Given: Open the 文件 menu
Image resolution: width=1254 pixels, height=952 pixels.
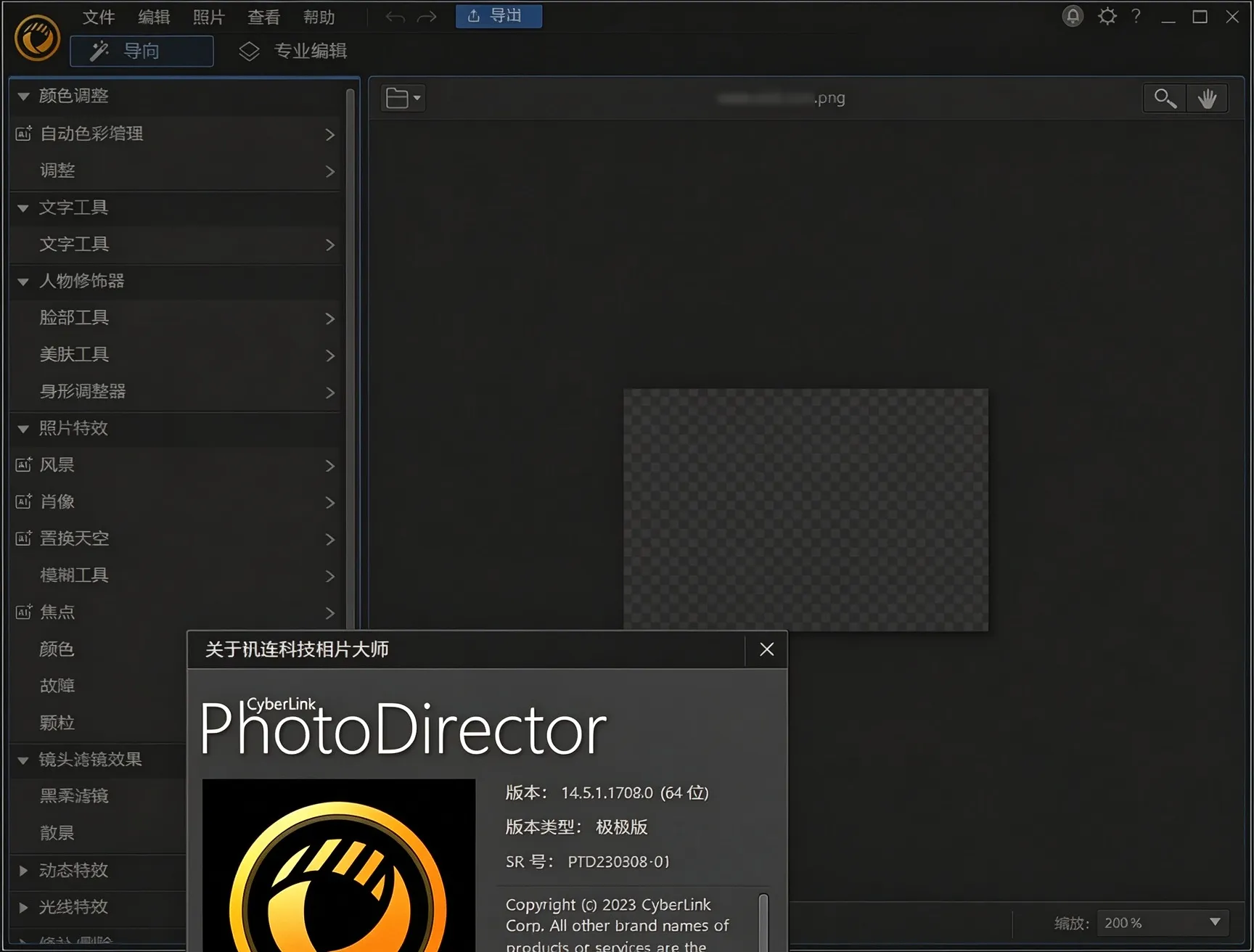Looking at the screenshot, I should [99, 17].
